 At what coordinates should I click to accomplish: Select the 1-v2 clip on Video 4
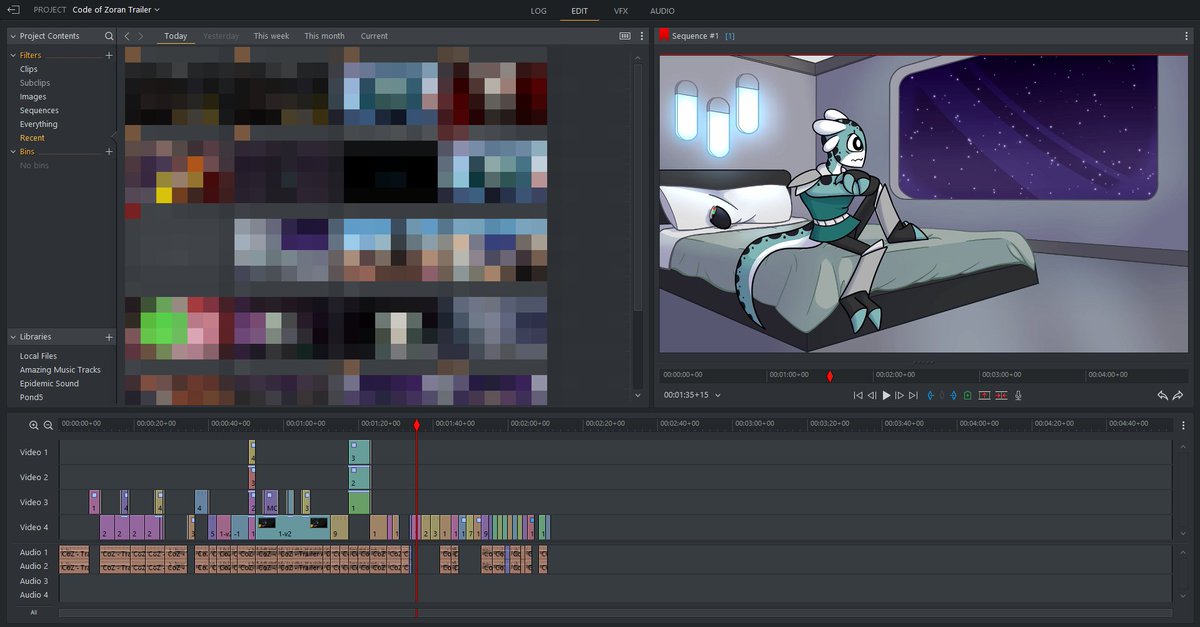click(x=293, y=527)
